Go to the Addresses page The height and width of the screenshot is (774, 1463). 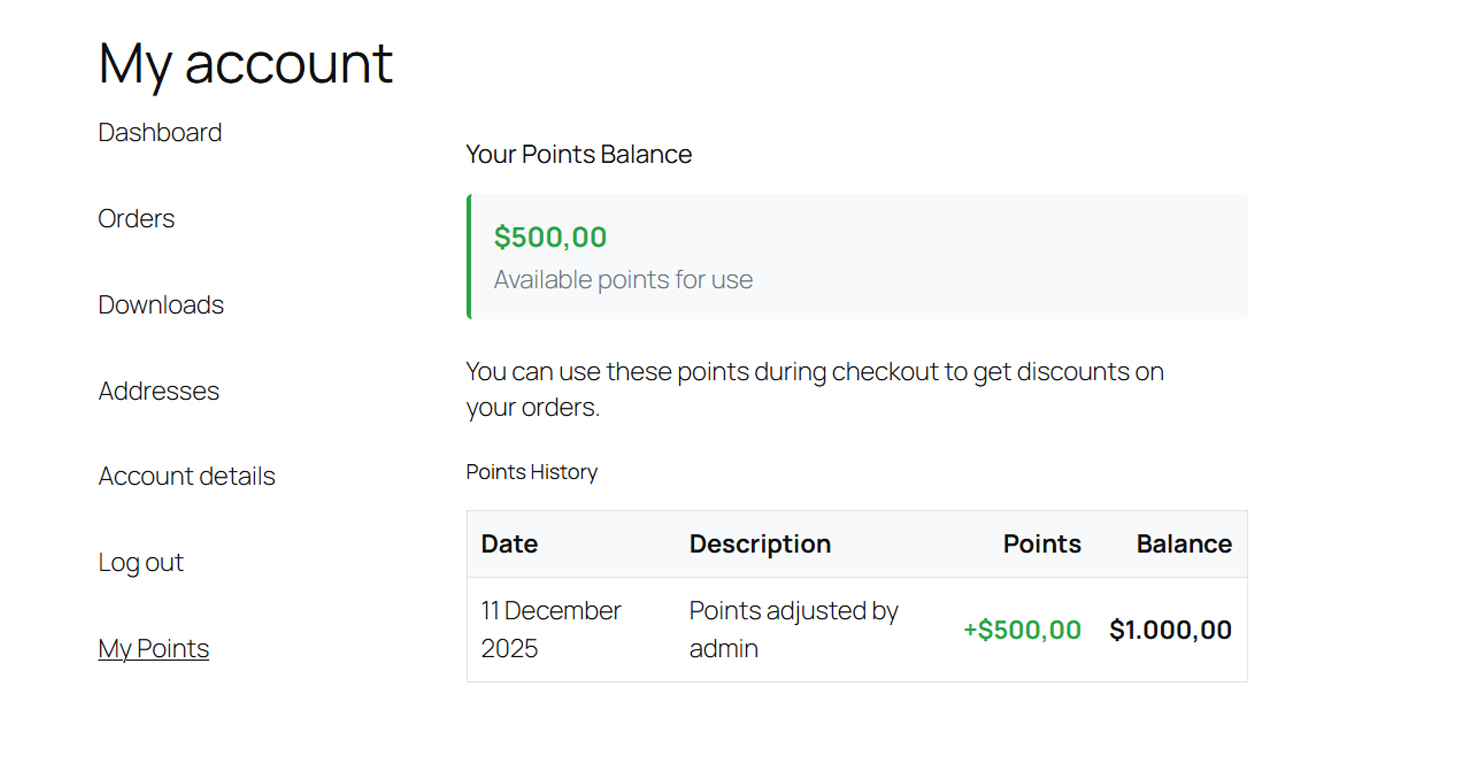pos(158,390)
